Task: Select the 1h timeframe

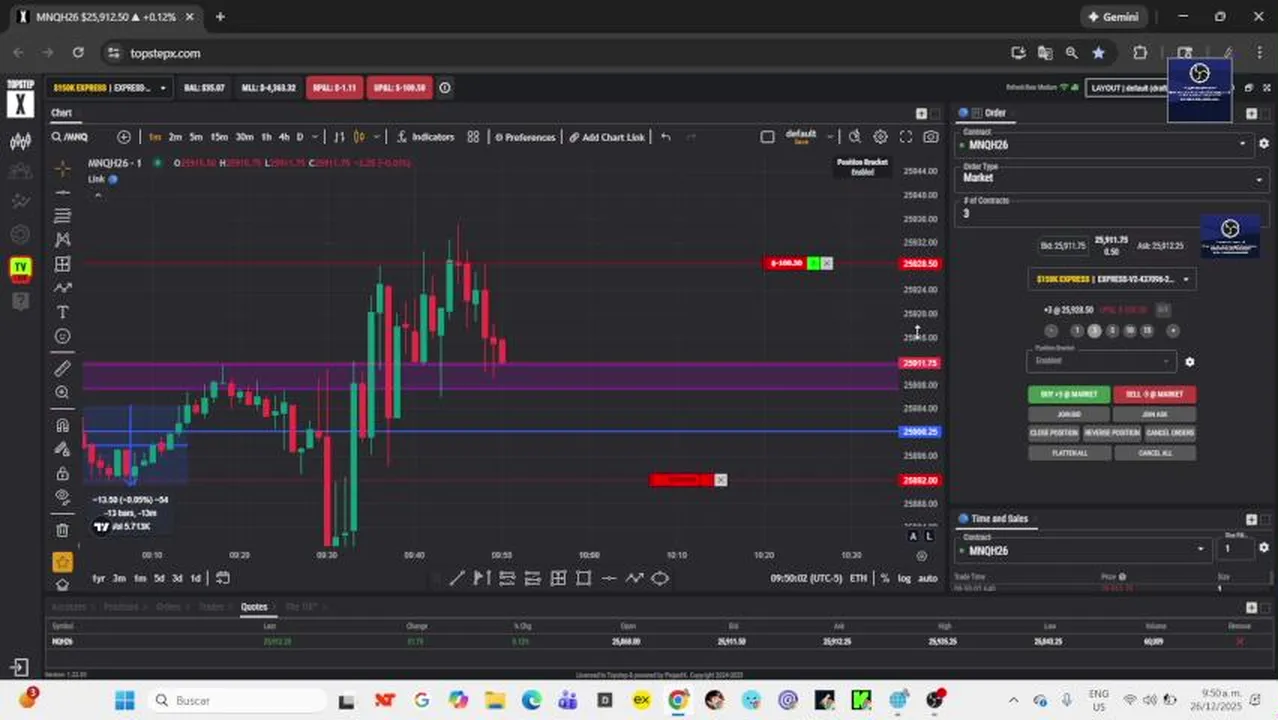Action: point(266,137)
